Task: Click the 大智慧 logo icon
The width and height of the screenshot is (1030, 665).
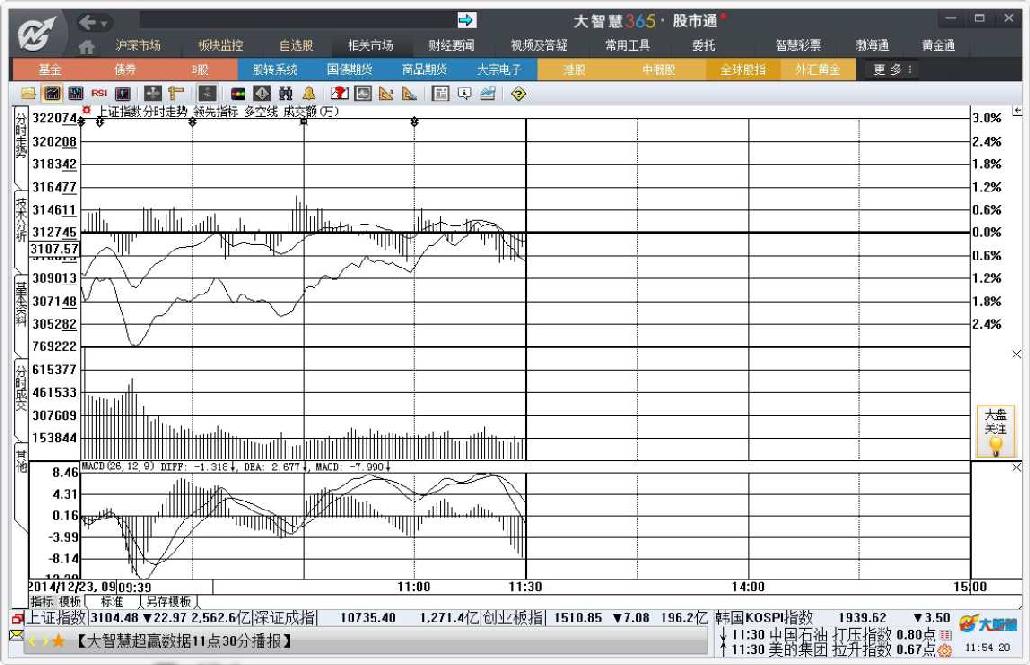Action: pyautogui.click(x=36, y=34)
